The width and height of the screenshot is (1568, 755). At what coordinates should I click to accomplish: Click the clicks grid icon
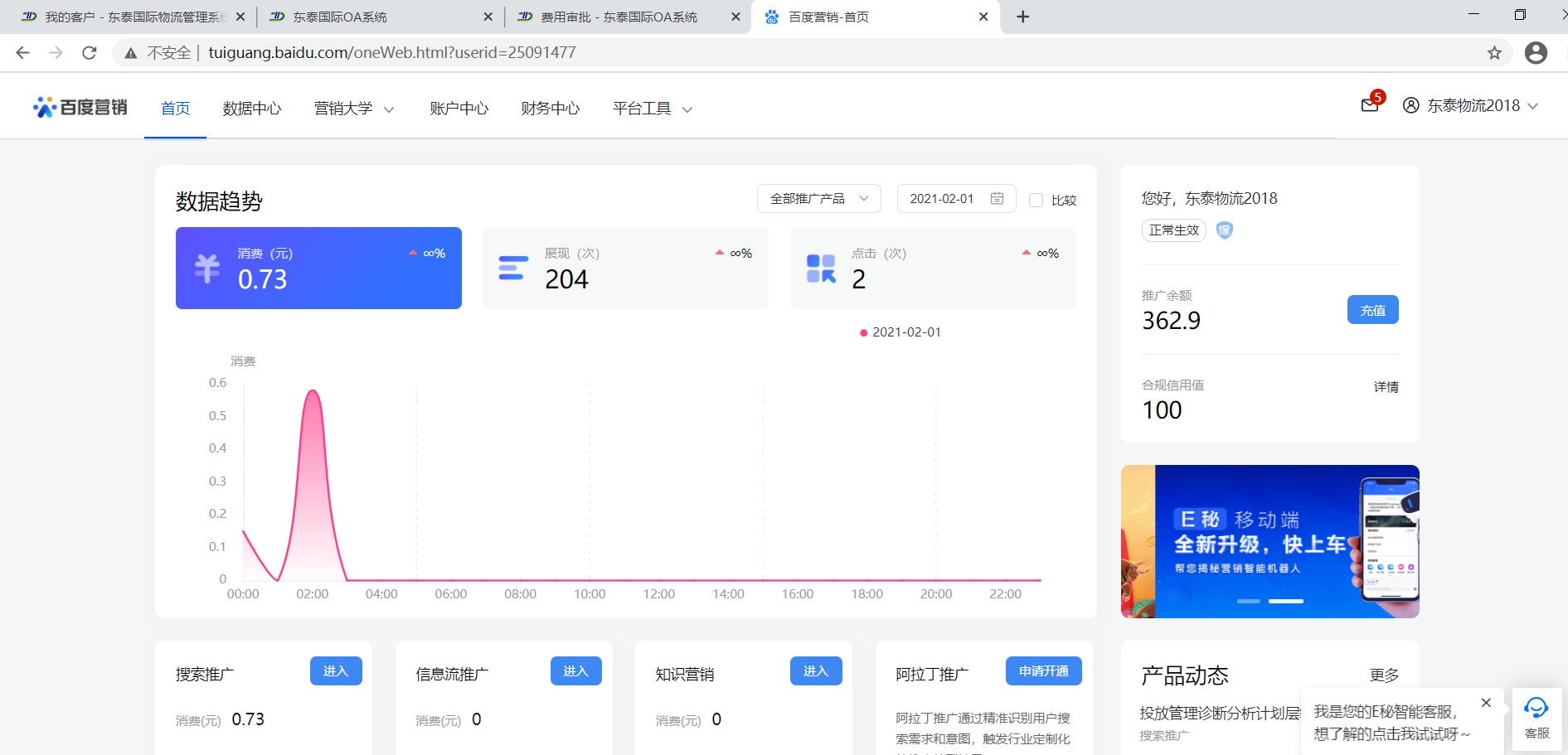pyautogui.click(x=821, y=269)
